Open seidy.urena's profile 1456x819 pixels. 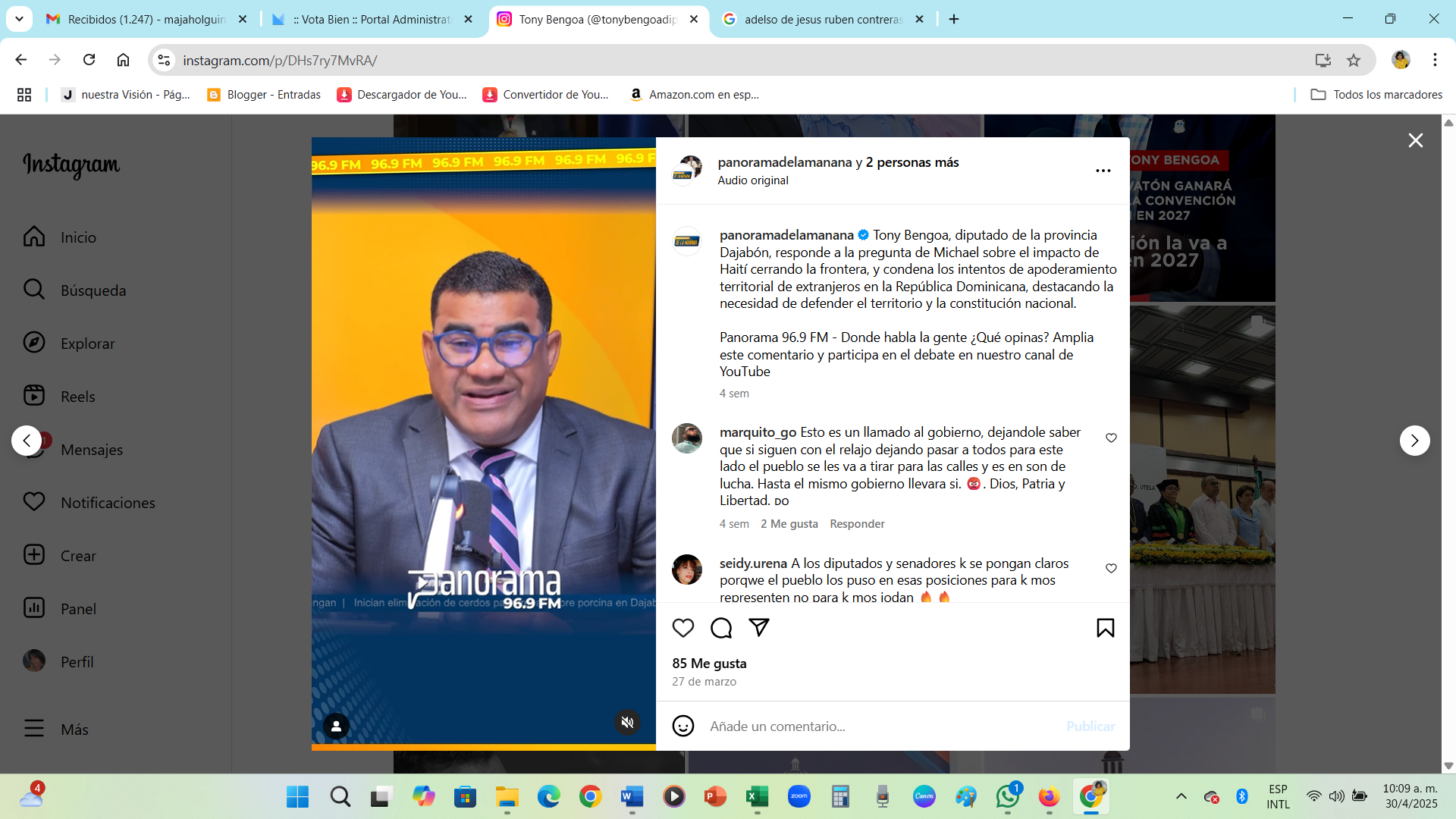point(753,563)
